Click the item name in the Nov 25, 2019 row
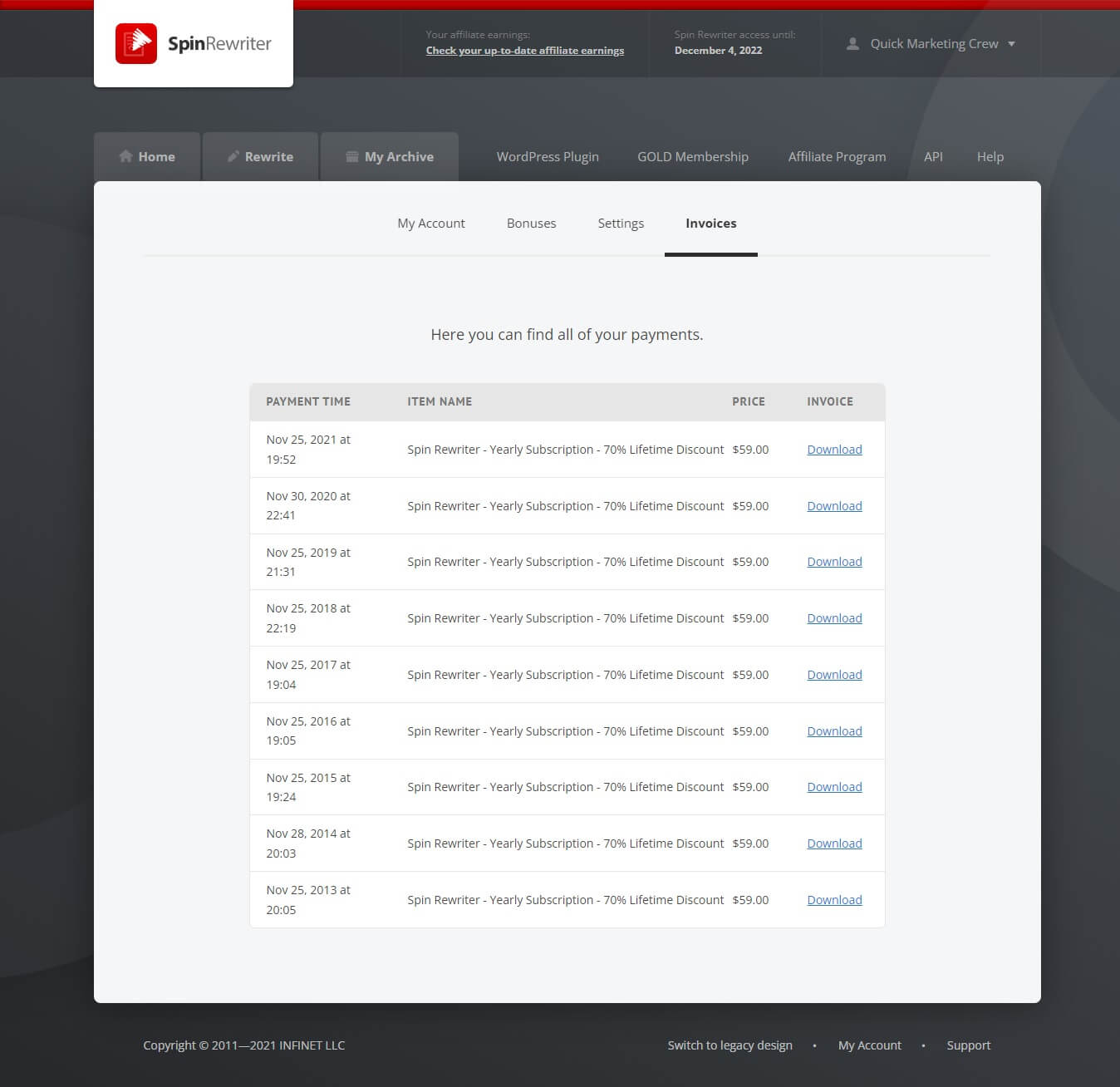Screen dimensions: 1120x1087 pos(566,562)
